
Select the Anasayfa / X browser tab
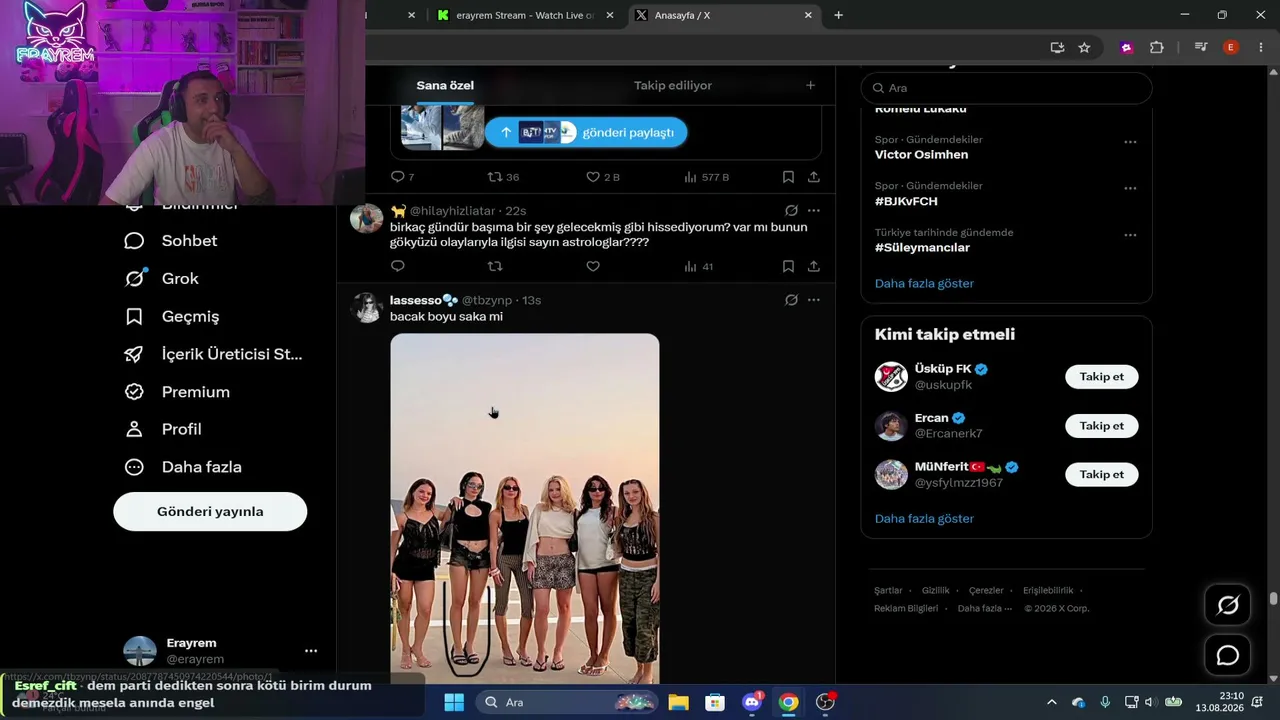coord(725,15)
